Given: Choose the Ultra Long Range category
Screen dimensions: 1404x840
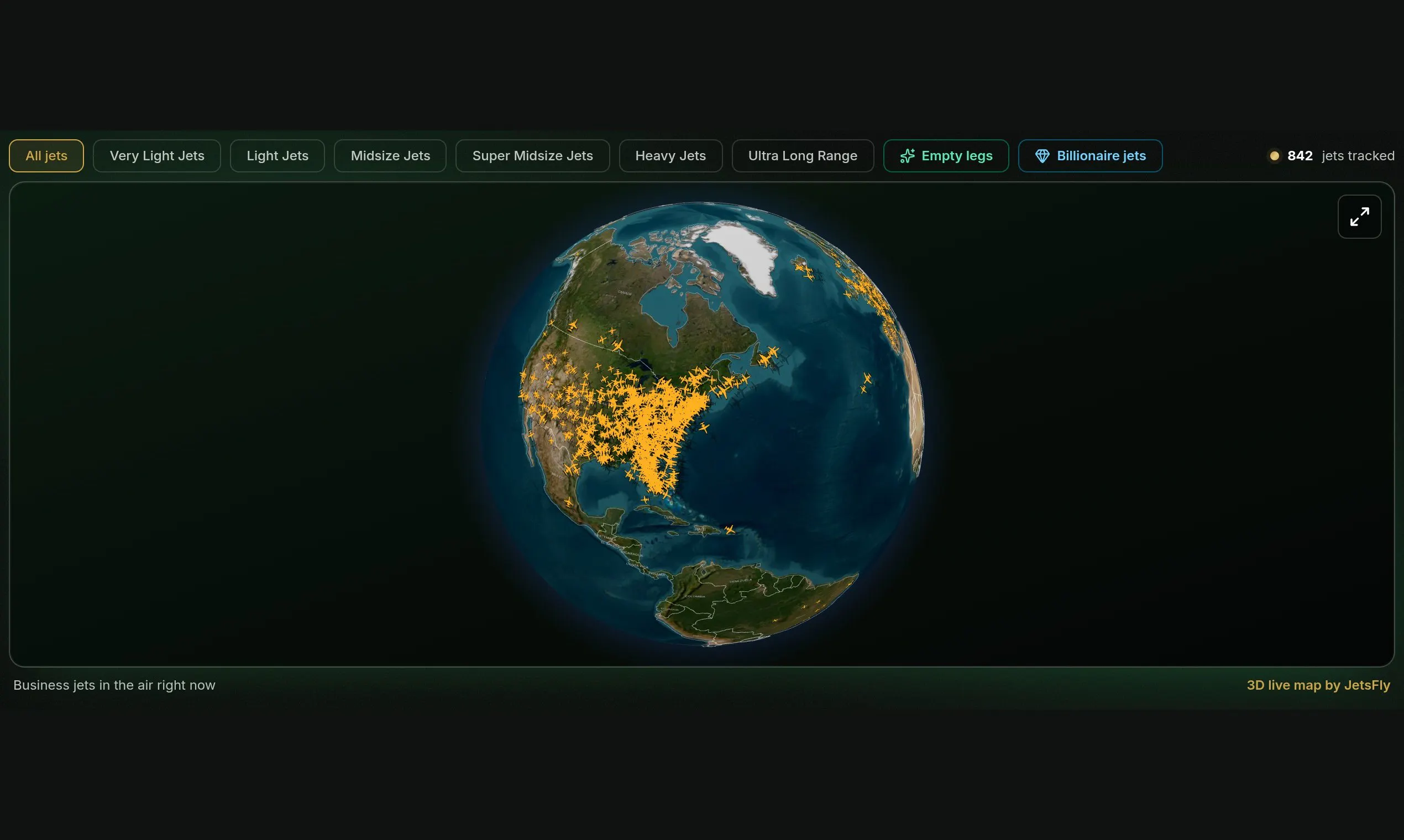Looking at the screenshot, I should [803, 156].
